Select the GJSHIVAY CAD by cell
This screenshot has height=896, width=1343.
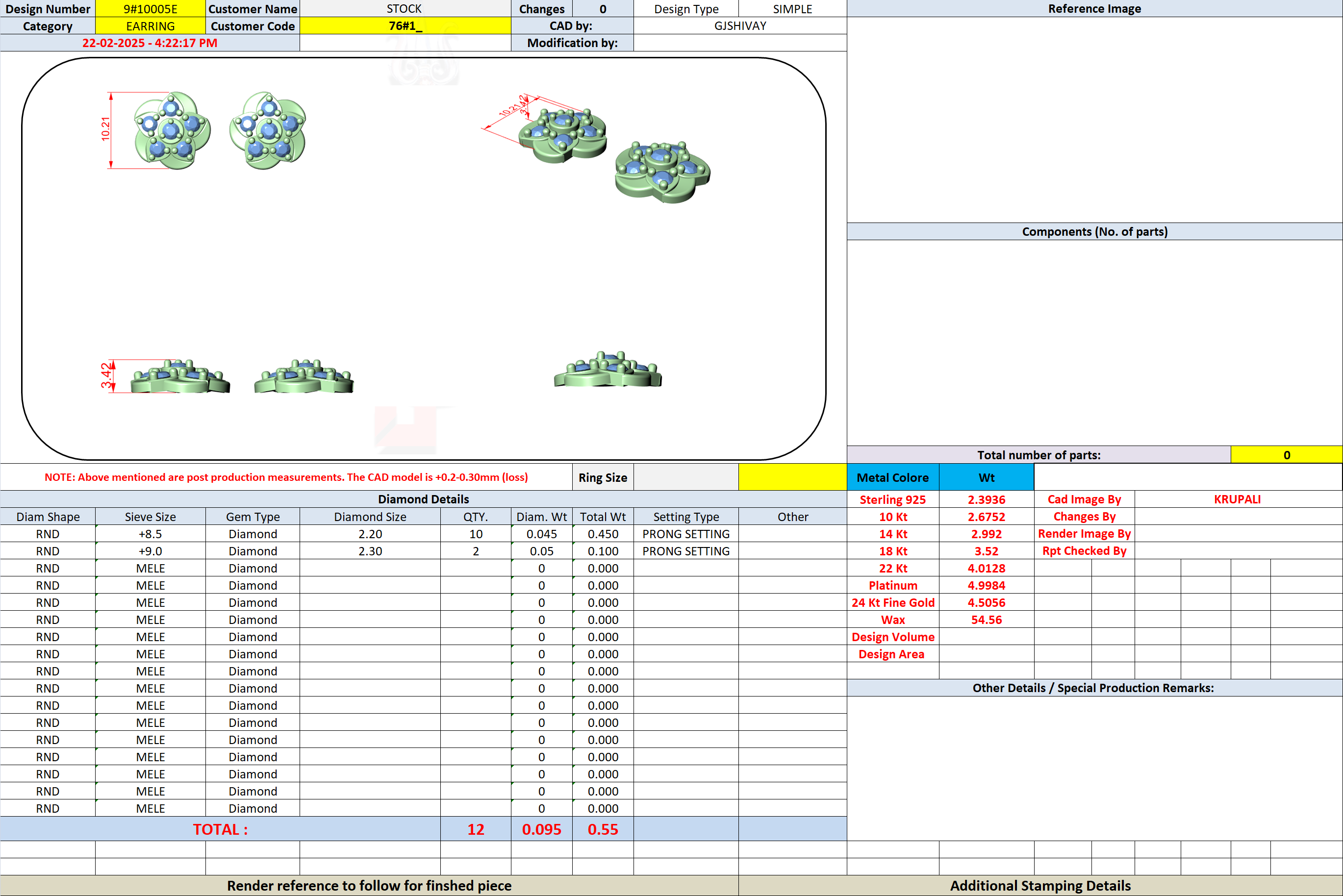pyautogui.click(x=740, y=25)
